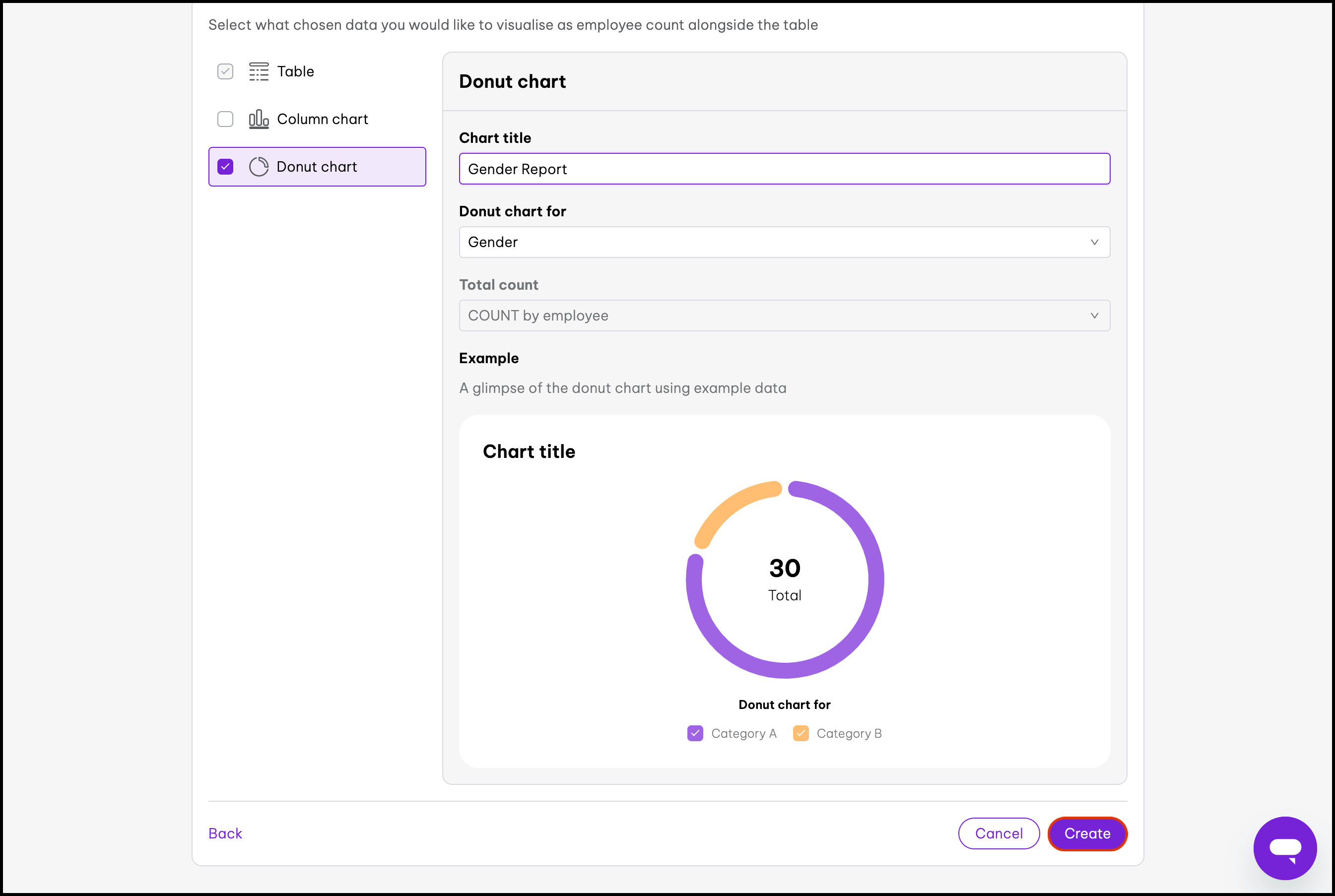
Task: Click the Donut chart pie icon
Action: click(258, 167)
